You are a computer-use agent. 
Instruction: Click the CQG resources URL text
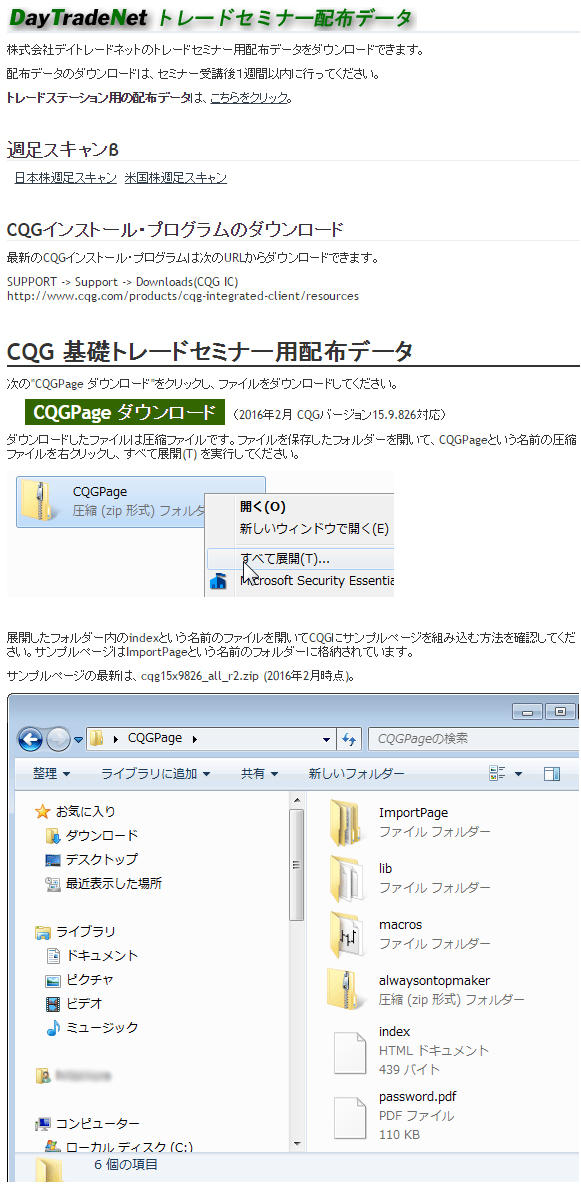(x=183, y=296)
